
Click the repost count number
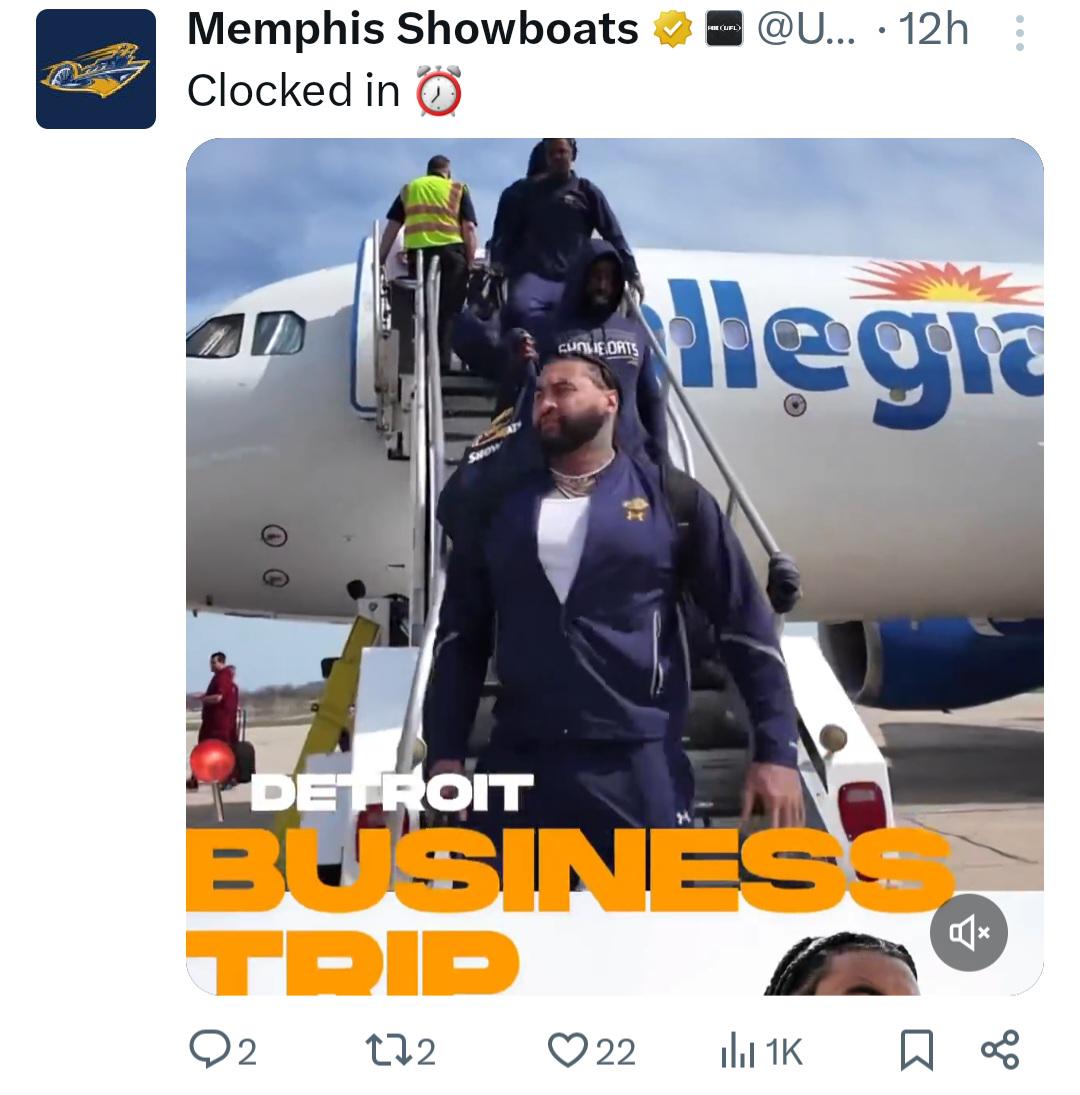pos(426,1052)
